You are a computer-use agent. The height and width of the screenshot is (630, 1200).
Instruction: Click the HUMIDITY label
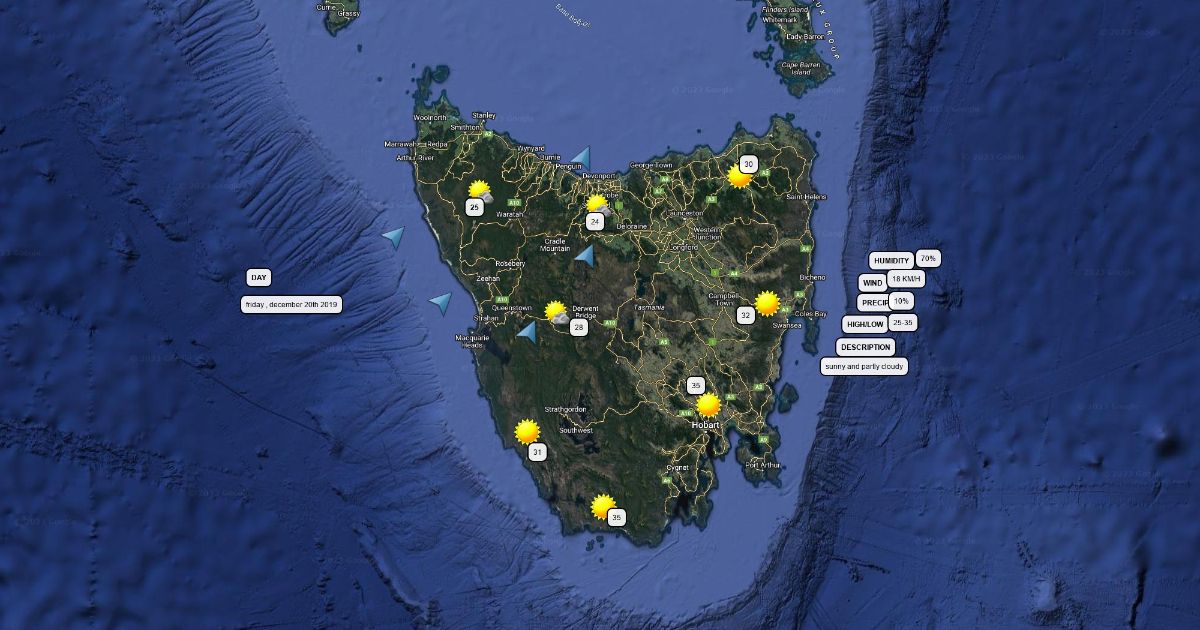pyautogui.click(x=891, y=261)
